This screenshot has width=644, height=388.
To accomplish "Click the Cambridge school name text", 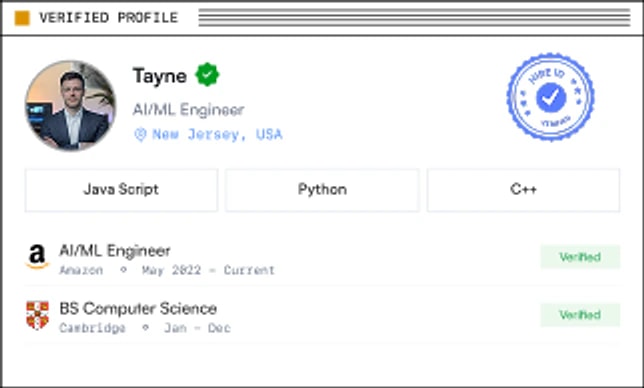I will pos(92,328).
